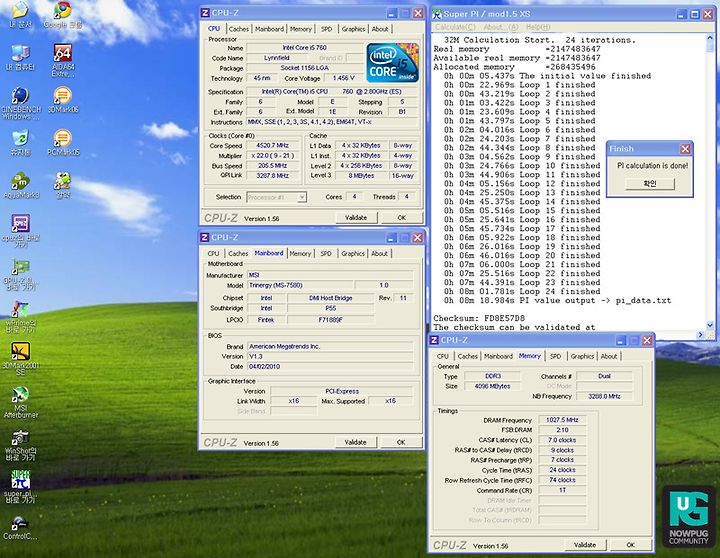Click Validate in the top CPU-Z window
Screen dimensions: 720x558
[356, 218]
